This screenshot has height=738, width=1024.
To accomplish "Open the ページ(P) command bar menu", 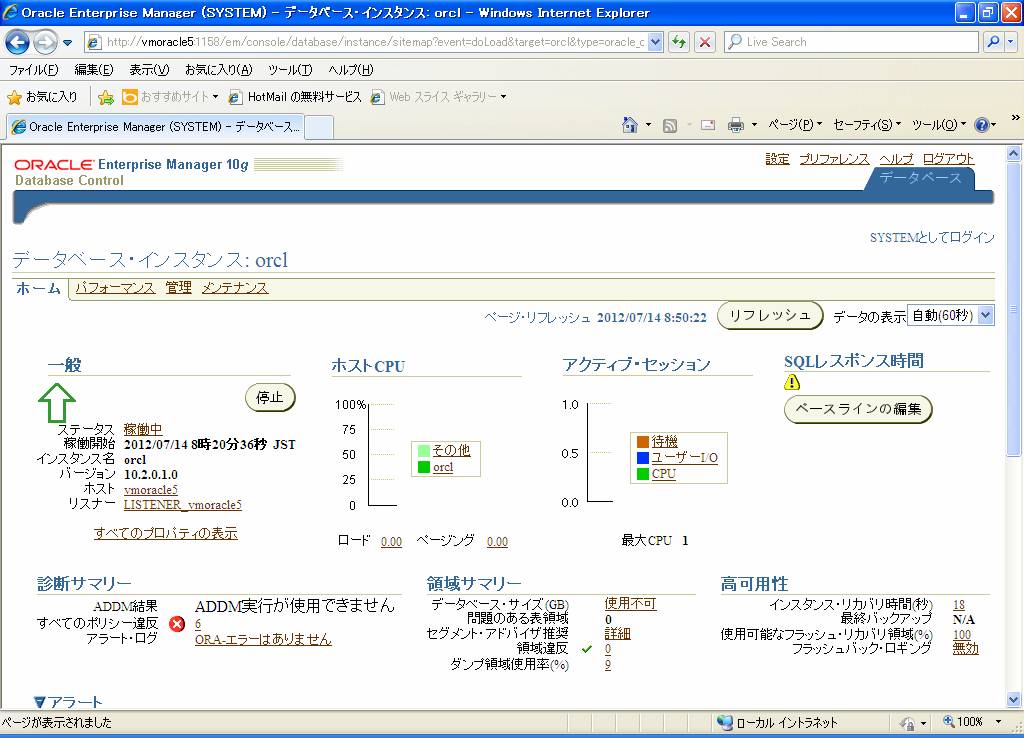I will (795, 125).
